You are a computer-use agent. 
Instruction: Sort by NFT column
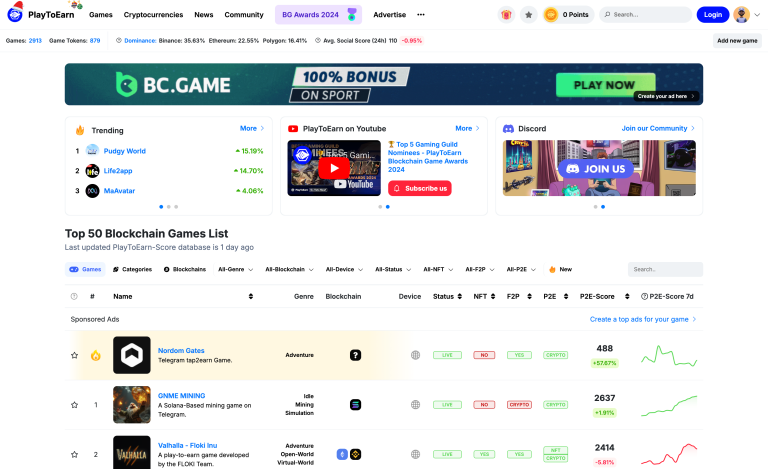[x=493, y=296]
